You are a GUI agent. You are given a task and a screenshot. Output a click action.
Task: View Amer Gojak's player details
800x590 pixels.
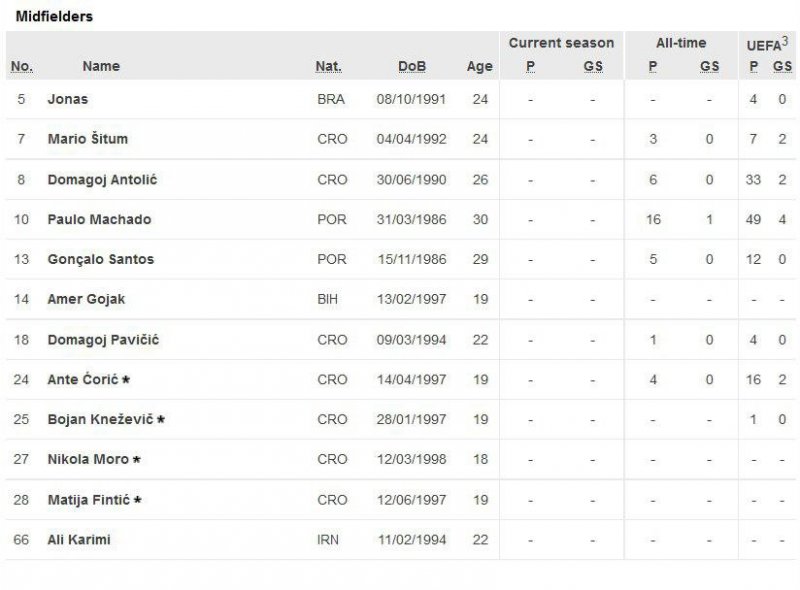86,300
